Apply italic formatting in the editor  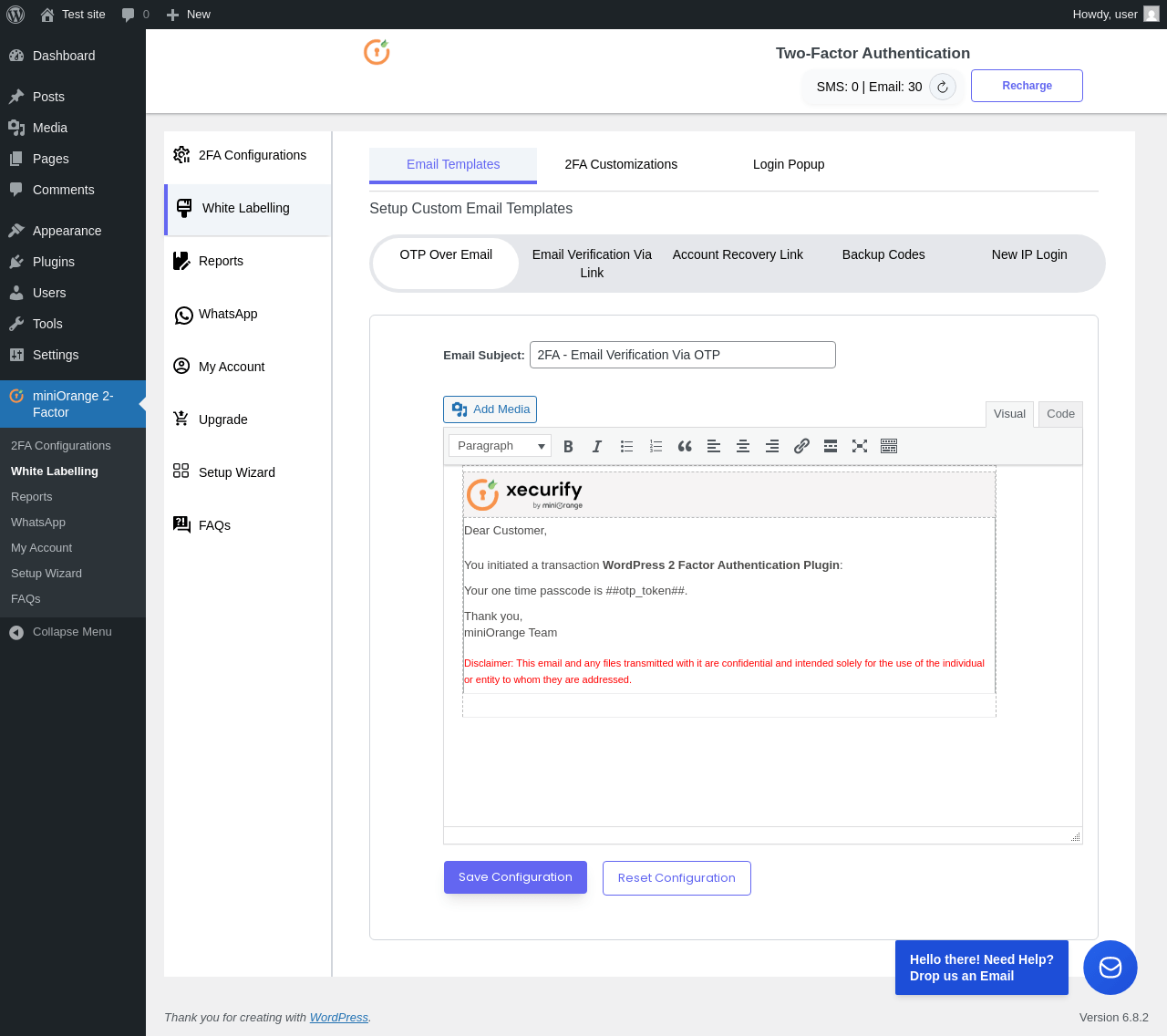pos(597,446)
